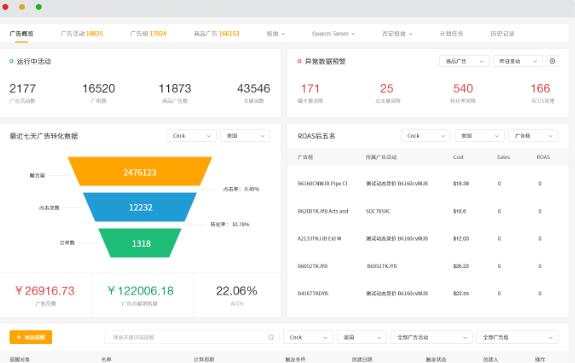Open the bottom toolbar Click dropdown

coord(308,337)
